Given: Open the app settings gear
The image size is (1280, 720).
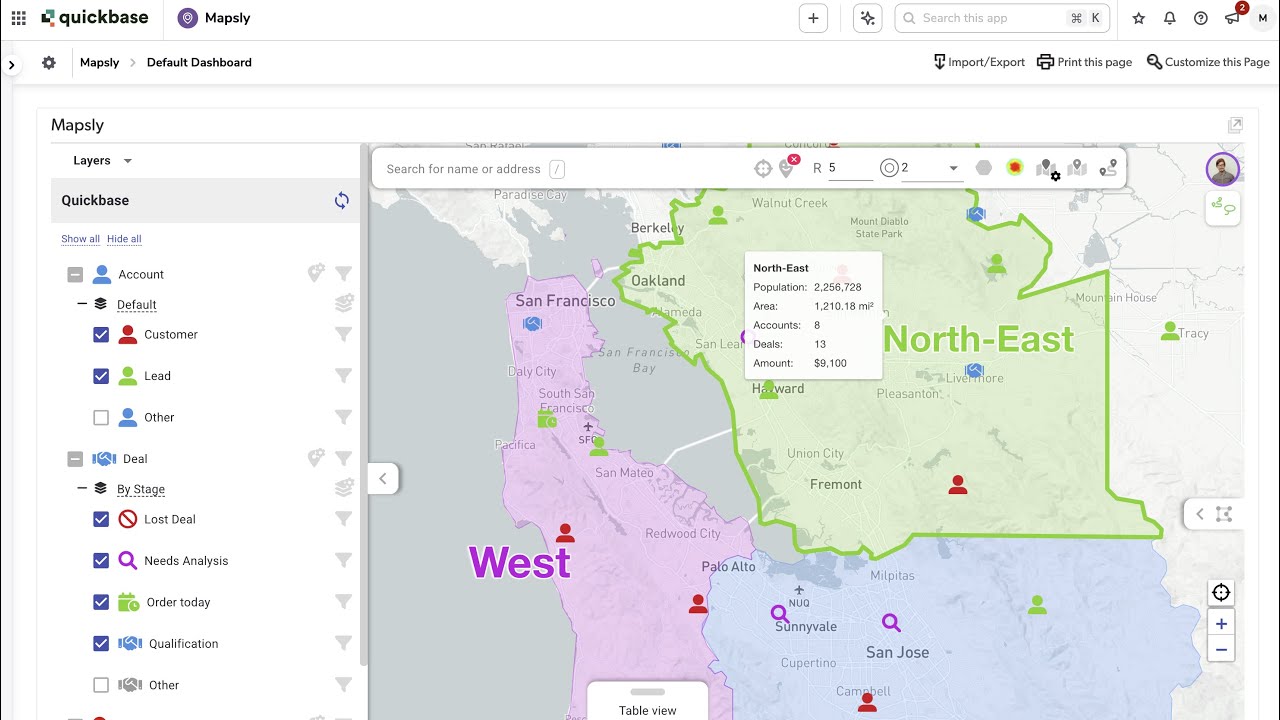Looking at the screenshot, I should click(x=48, y=62).
